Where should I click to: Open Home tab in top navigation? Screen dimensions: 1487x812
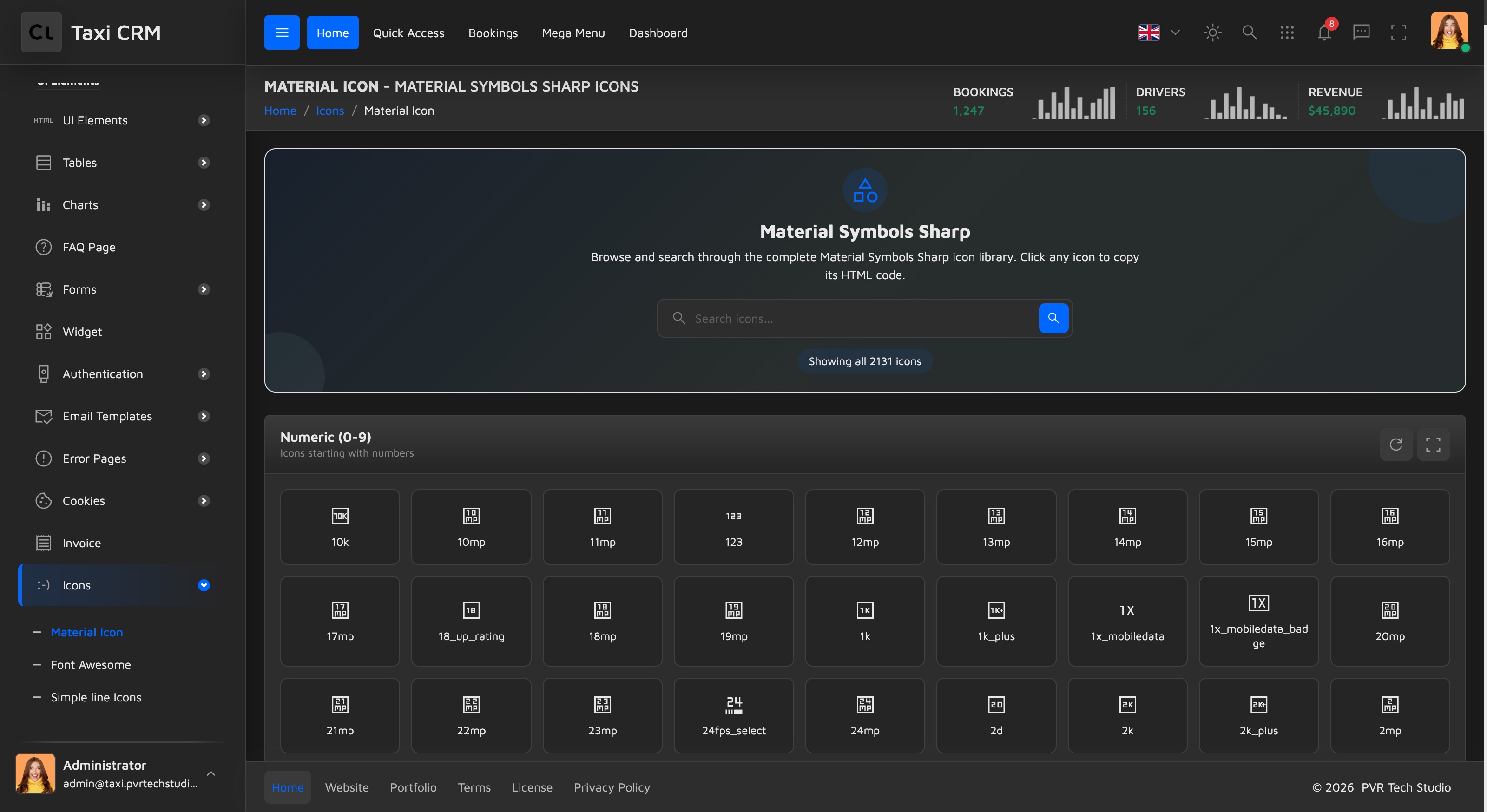click(x=333, y=33)
